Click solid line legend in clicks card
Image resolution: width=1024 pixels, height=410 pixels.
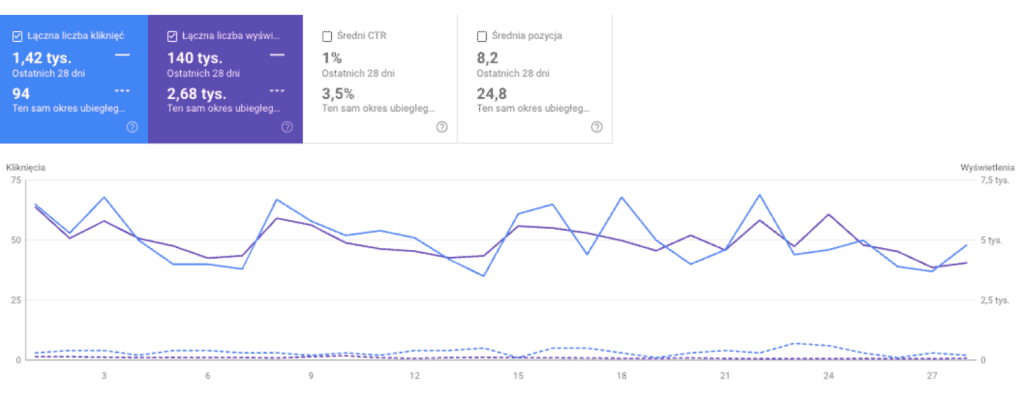[x=122, y=56]
